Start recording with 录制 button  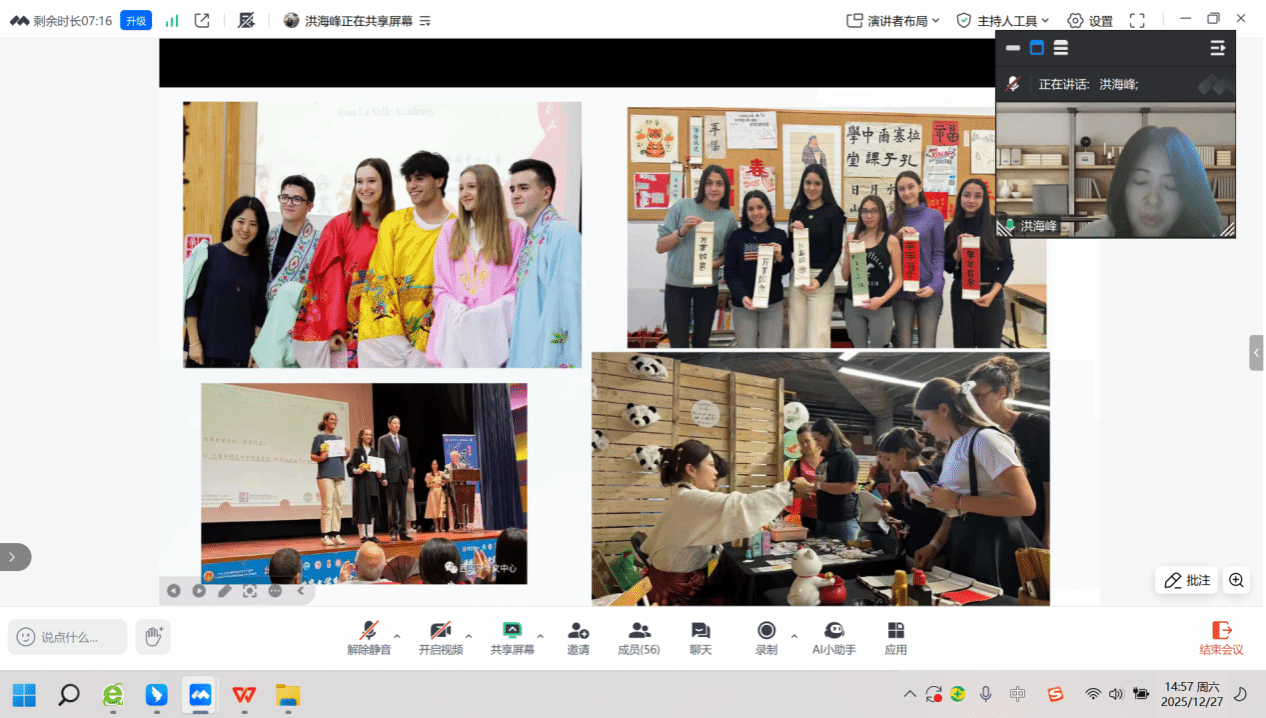click(766, 638)
